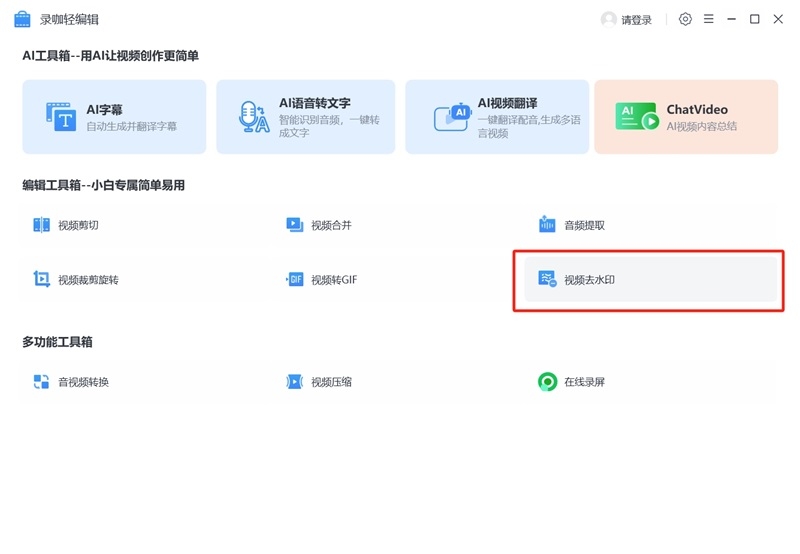Click the ChatVideo green AI icon
The height and width of the screenshot is (554, 800).
pos(637,116)
